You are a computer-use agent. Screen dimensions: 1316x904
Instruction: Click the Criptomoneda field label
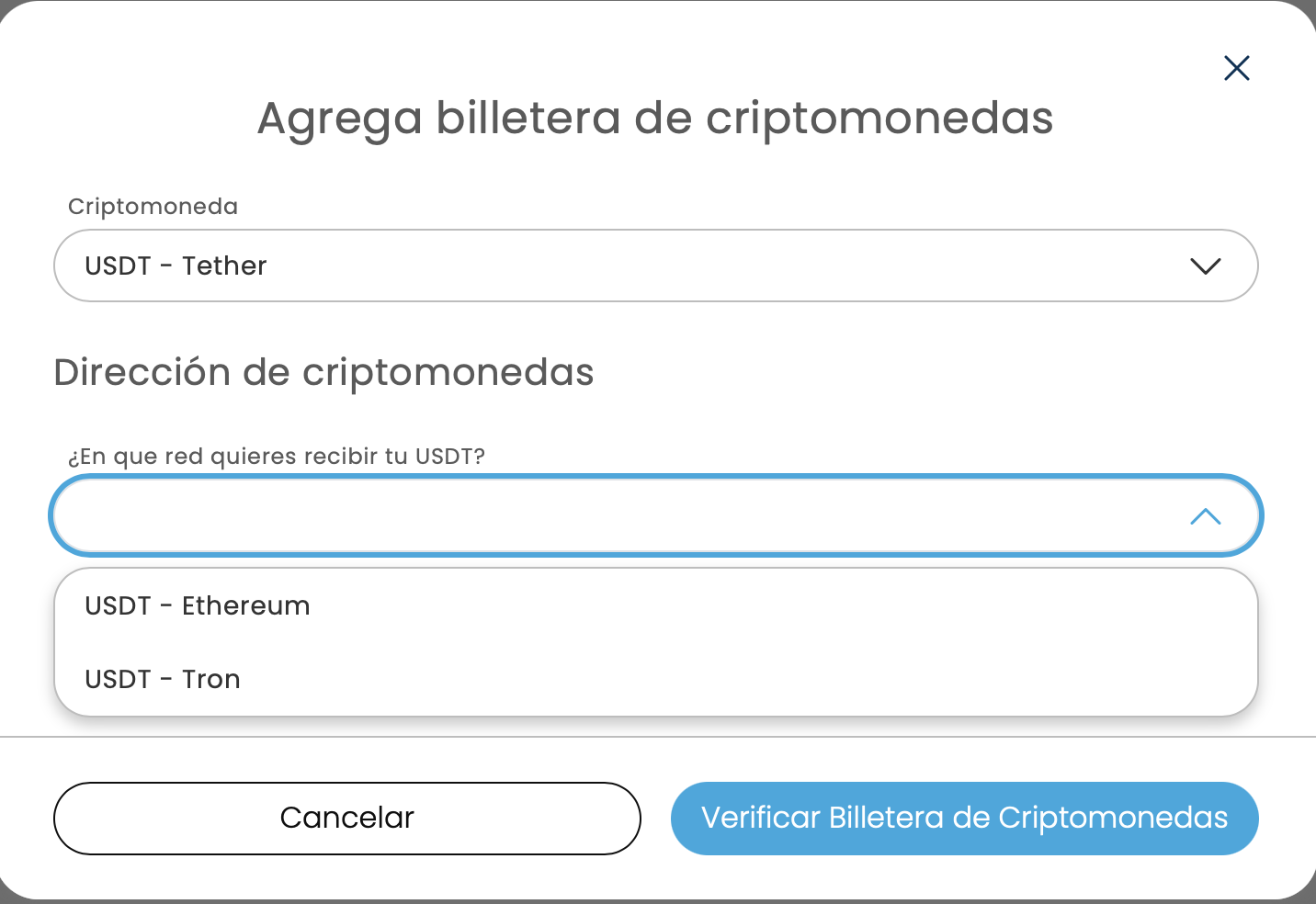click(153, 207)
